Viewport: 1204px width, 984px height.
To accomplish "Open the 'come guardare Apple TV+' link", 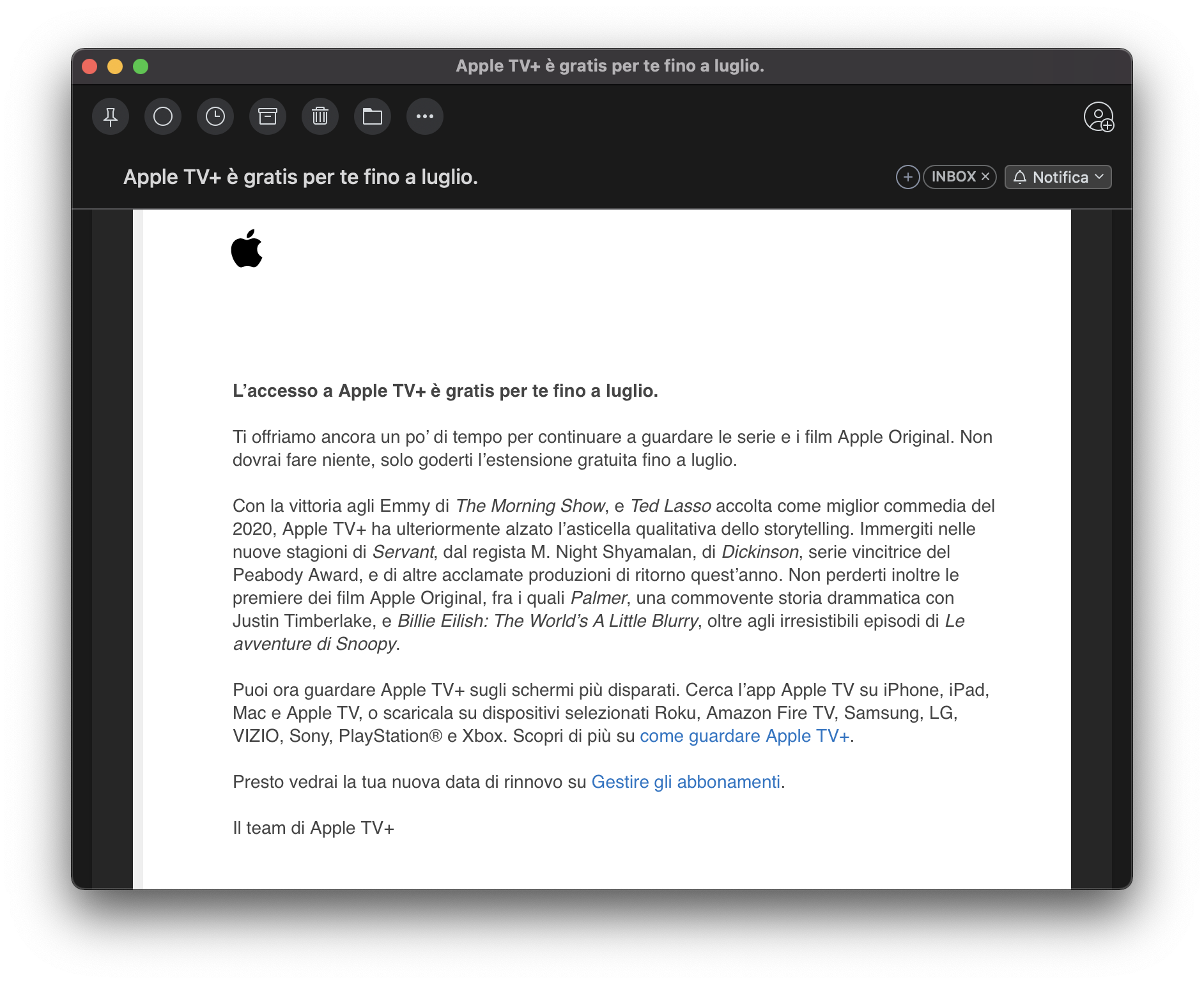I will (745, 736).
